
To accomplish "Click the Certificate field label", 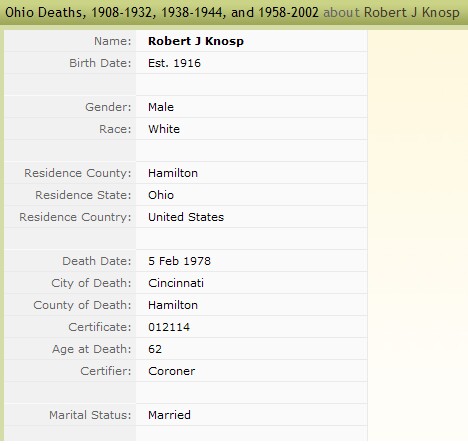I will coord(100,327).
